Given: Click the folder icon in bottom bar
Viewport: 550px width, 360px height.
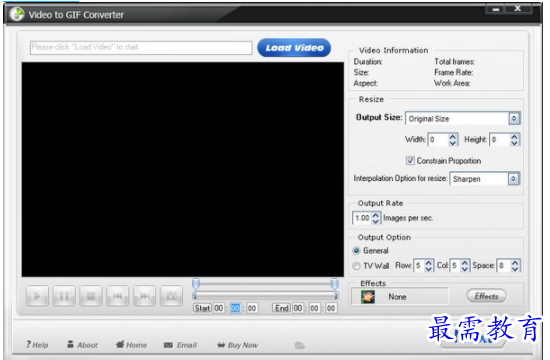Looking at the screenshot, I should [x=300, y=346].
